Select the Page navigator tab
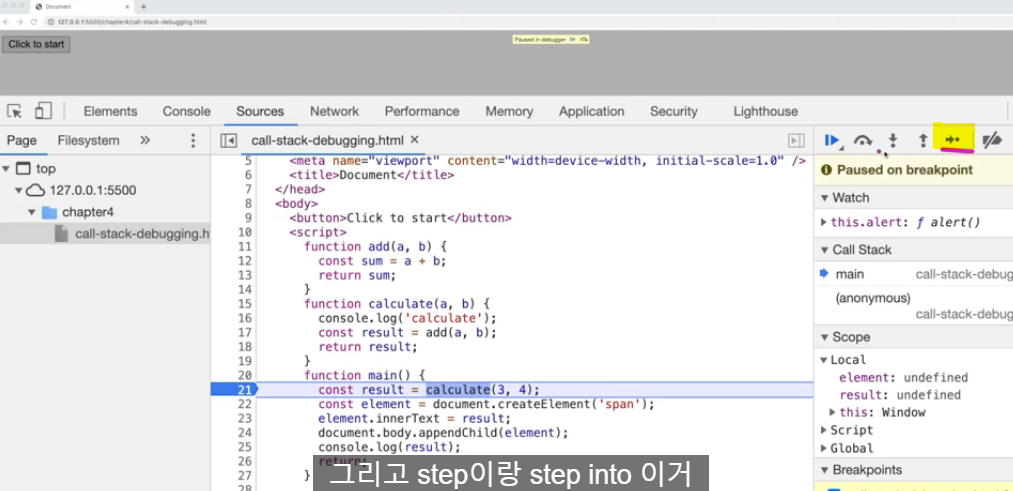The width and height of the screenshot is (1013, 491). [22, 140]
